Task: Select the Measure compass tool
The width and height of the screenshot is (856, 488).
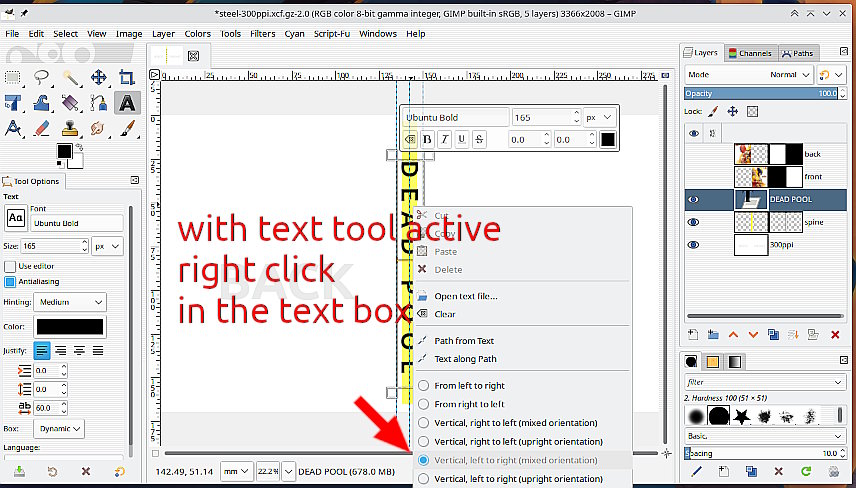Action: click(x=13, y=129)
